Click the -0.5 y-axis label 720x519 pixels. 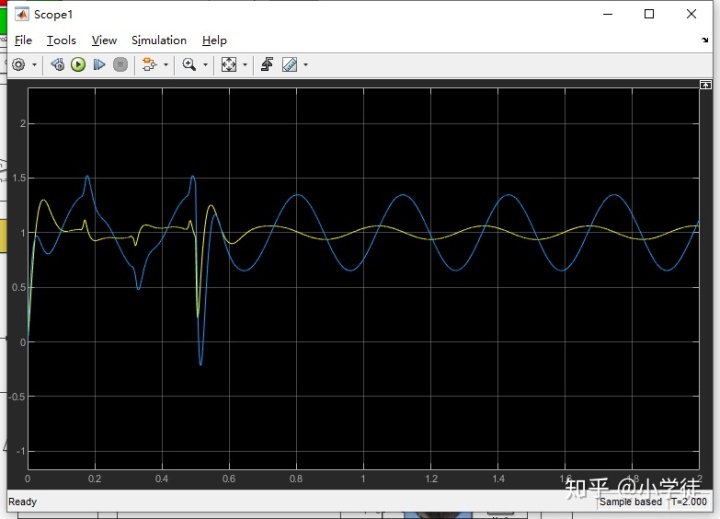click(17, 397)
